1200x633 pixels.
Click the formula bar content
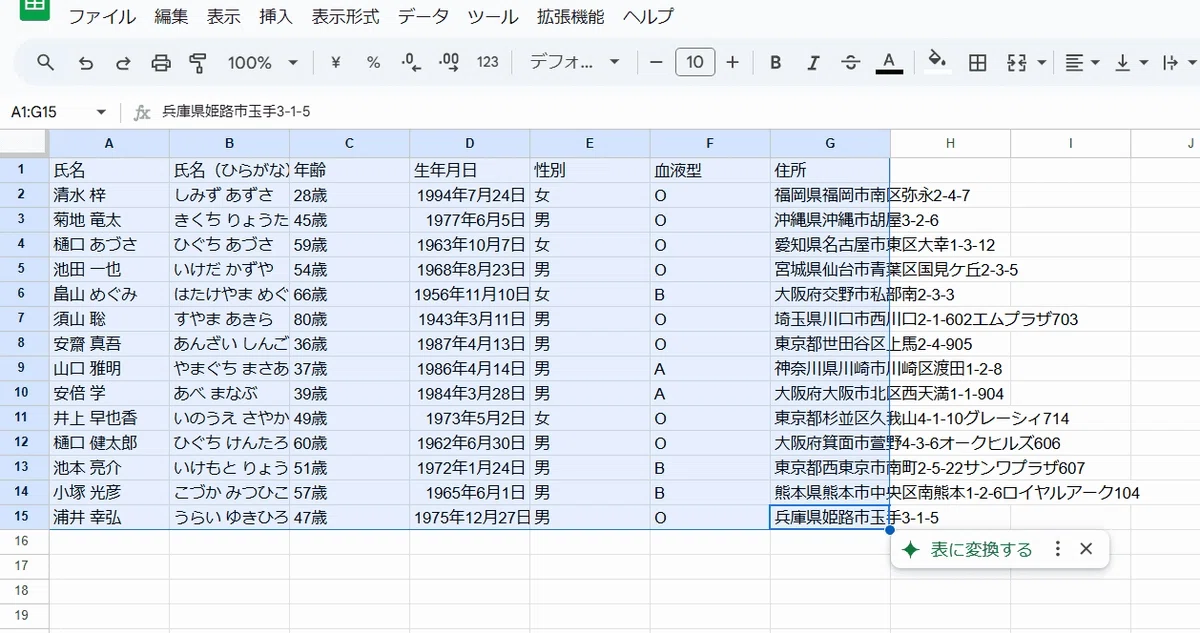tap(236, 112)
